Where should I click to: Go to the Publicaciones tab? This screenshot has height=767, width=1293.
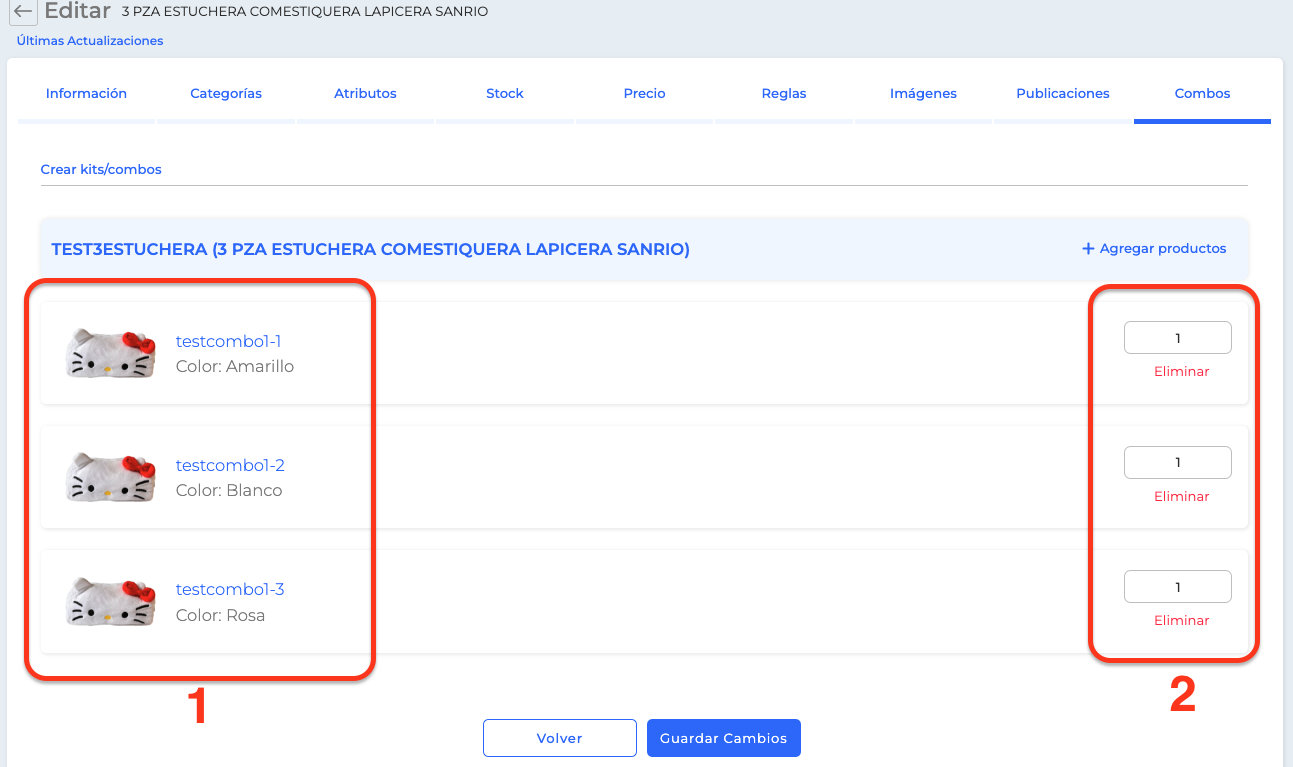click(x=1063, y=93)
